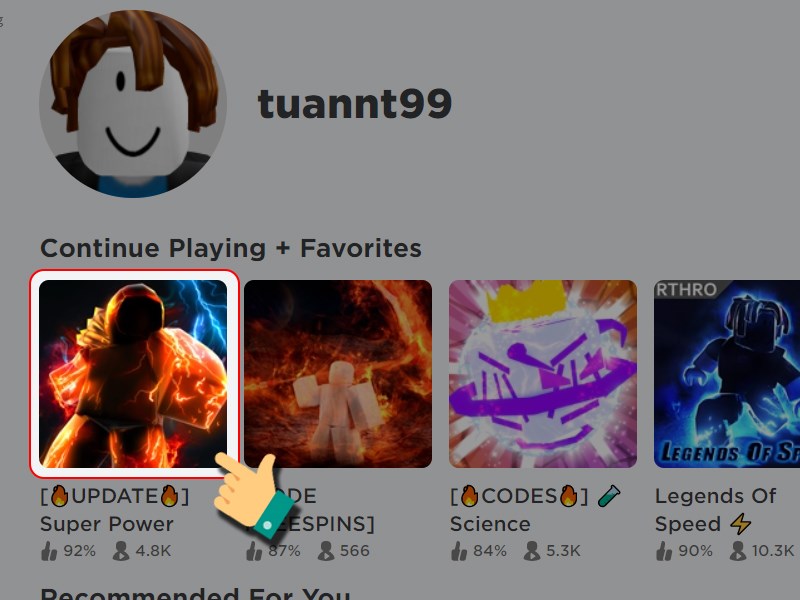
Task: Click the tuannt99 username
Action: pyautogui.click(x=355, y=104)
